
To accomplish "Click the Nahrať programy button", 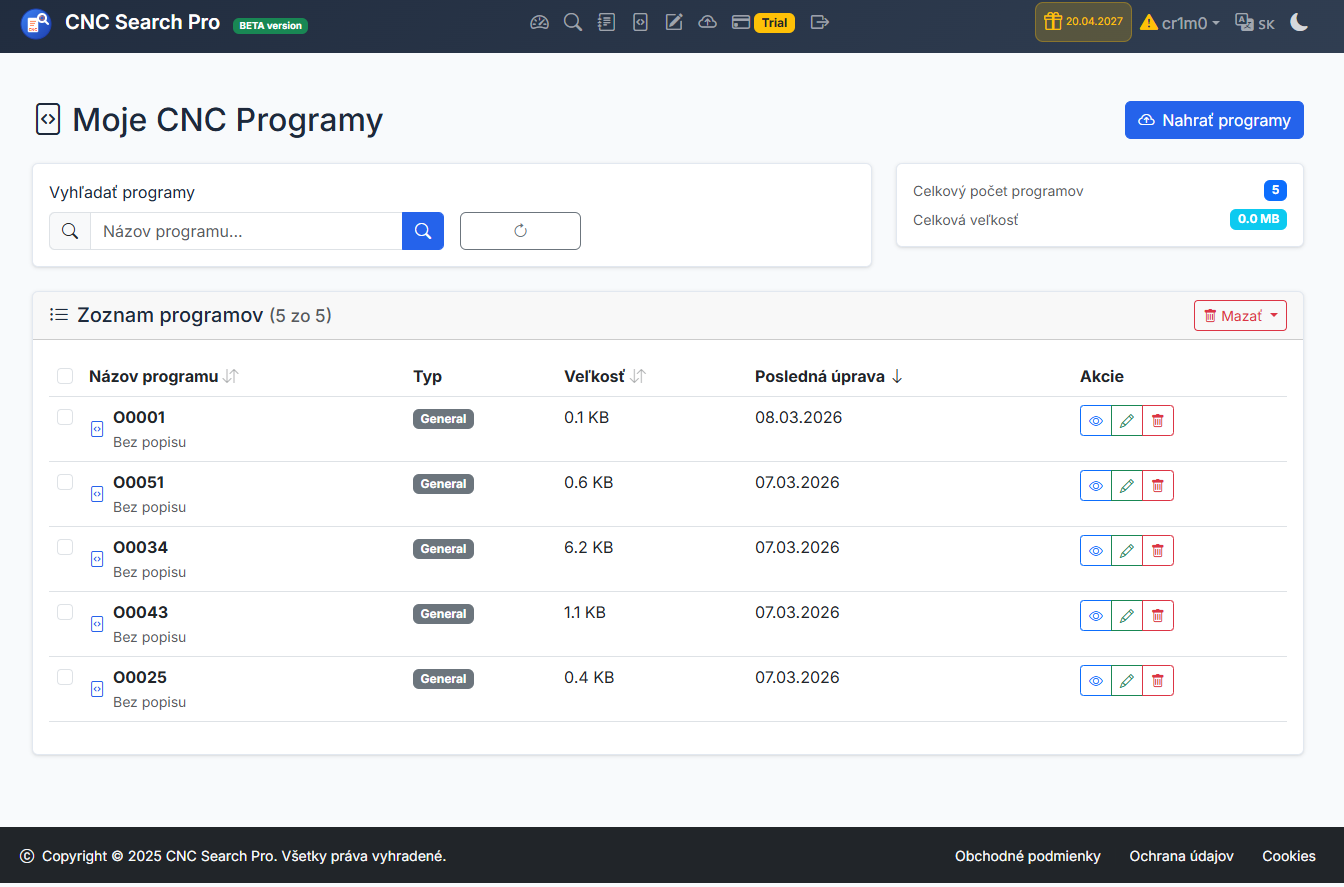I will 1214,120.
